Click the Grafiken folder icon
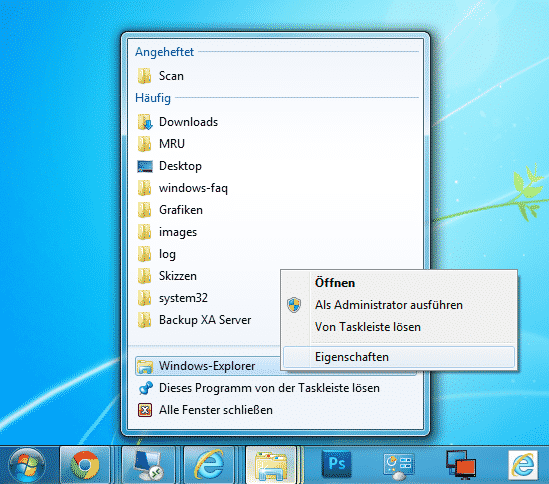This screenshot has width=549, height=484. (144, 210)
